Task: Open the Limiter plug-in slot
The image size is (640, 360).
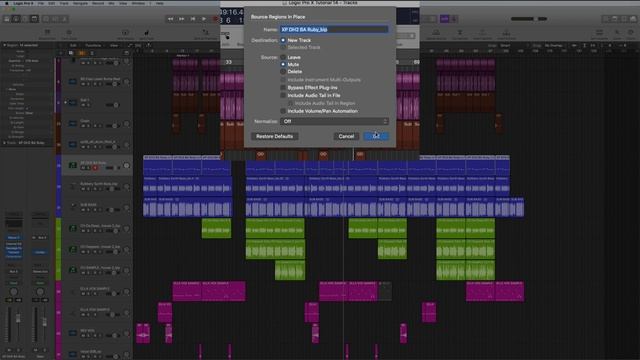Action: click(x=40, y=252)
